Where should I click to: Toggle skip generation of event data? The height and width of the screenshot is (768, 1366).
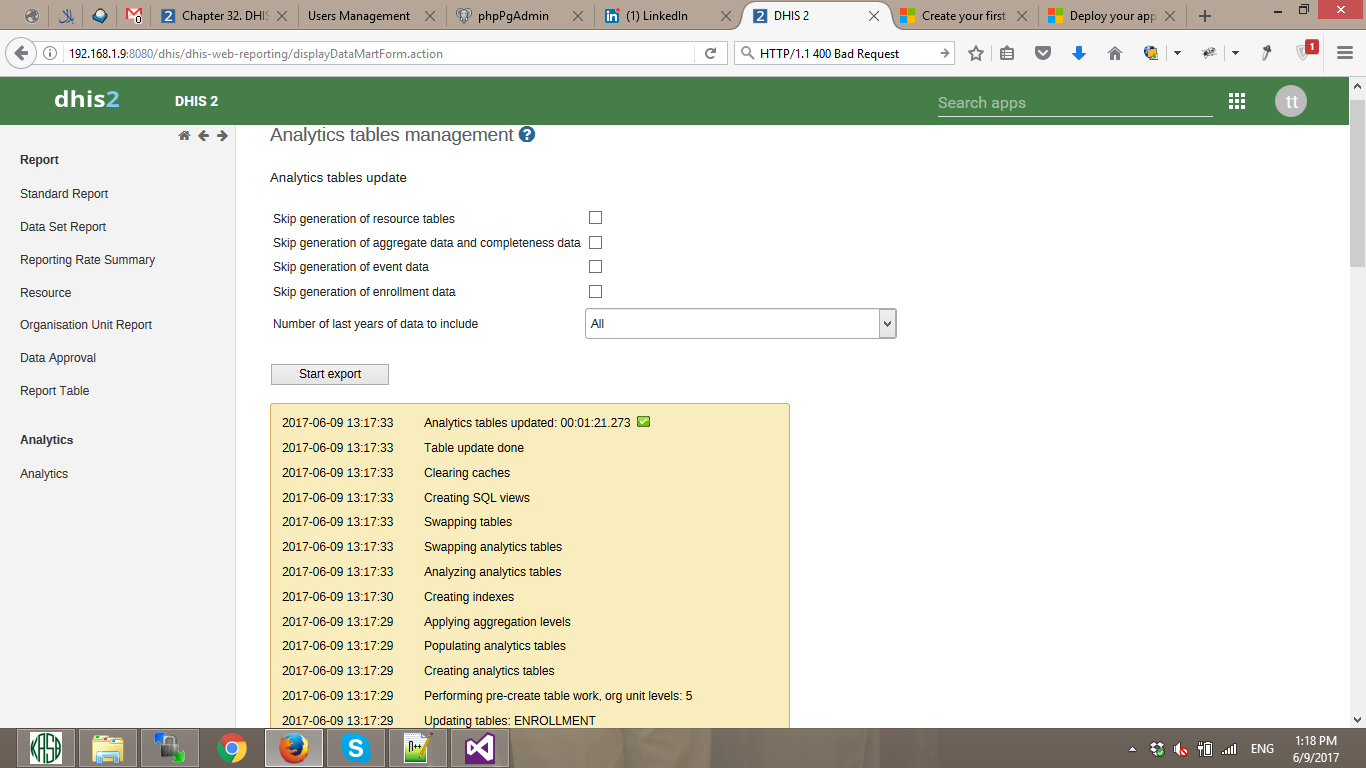[x=595, y=267]
